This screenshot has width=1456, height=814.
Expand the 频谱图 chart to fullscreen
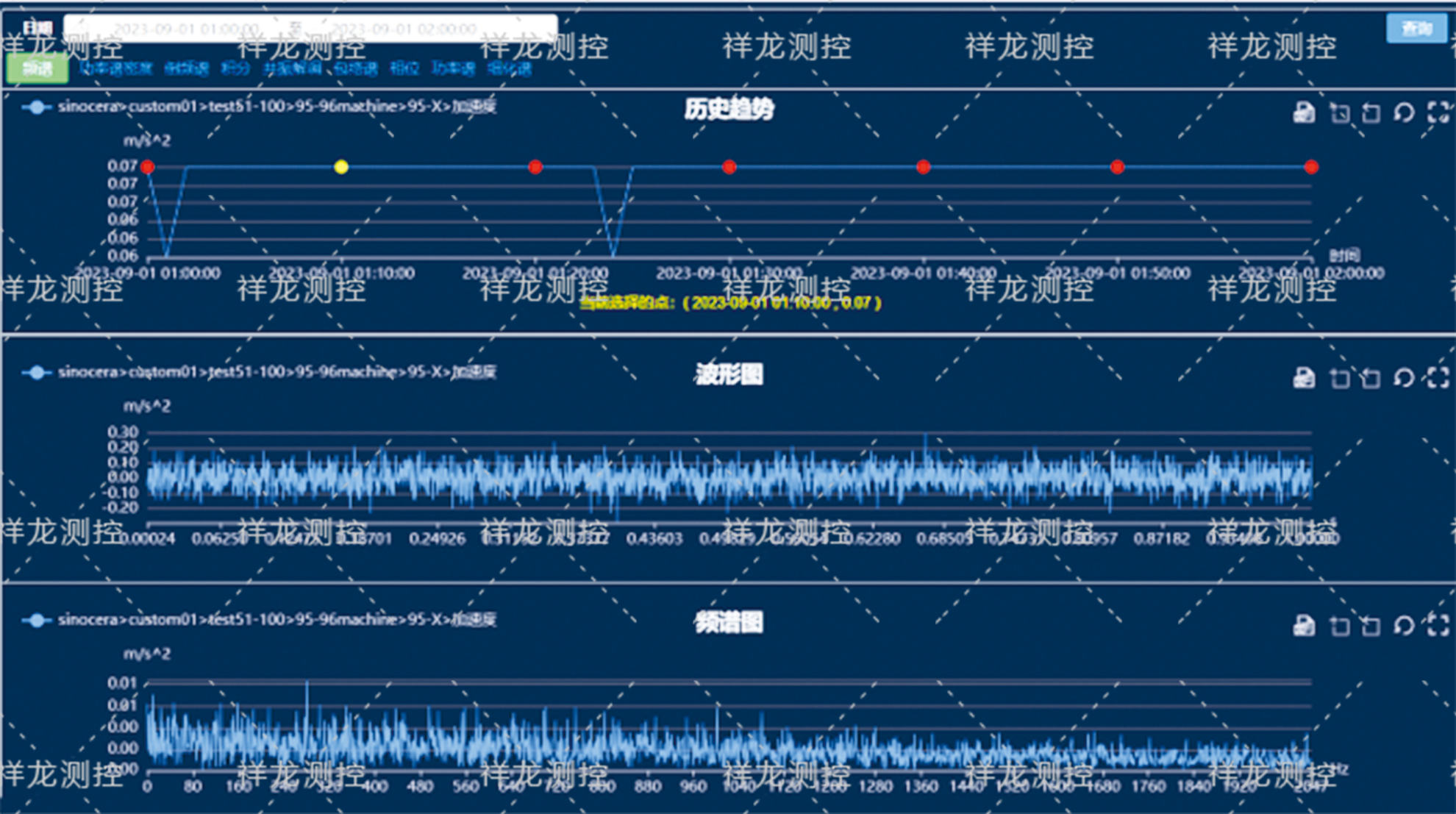click(1438, 626)
